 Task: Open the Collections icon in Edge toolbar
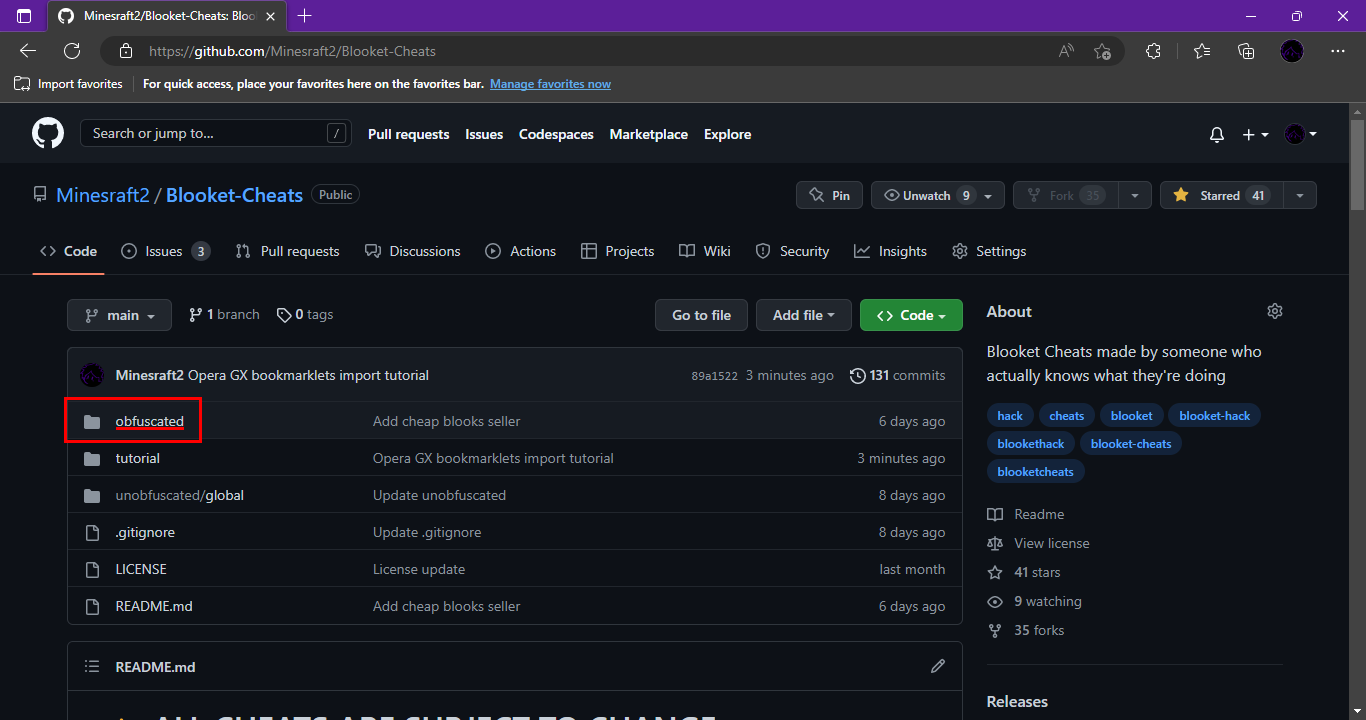[x=1246, y=51]
